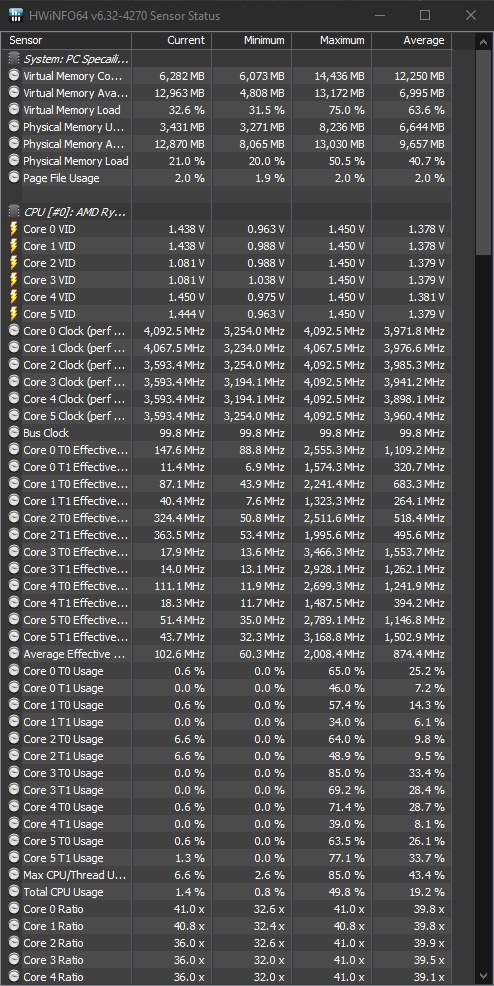Viewport: 494px width, 986px height.
Task: Select the Physical Memory Available row
Action: [228, 144]
